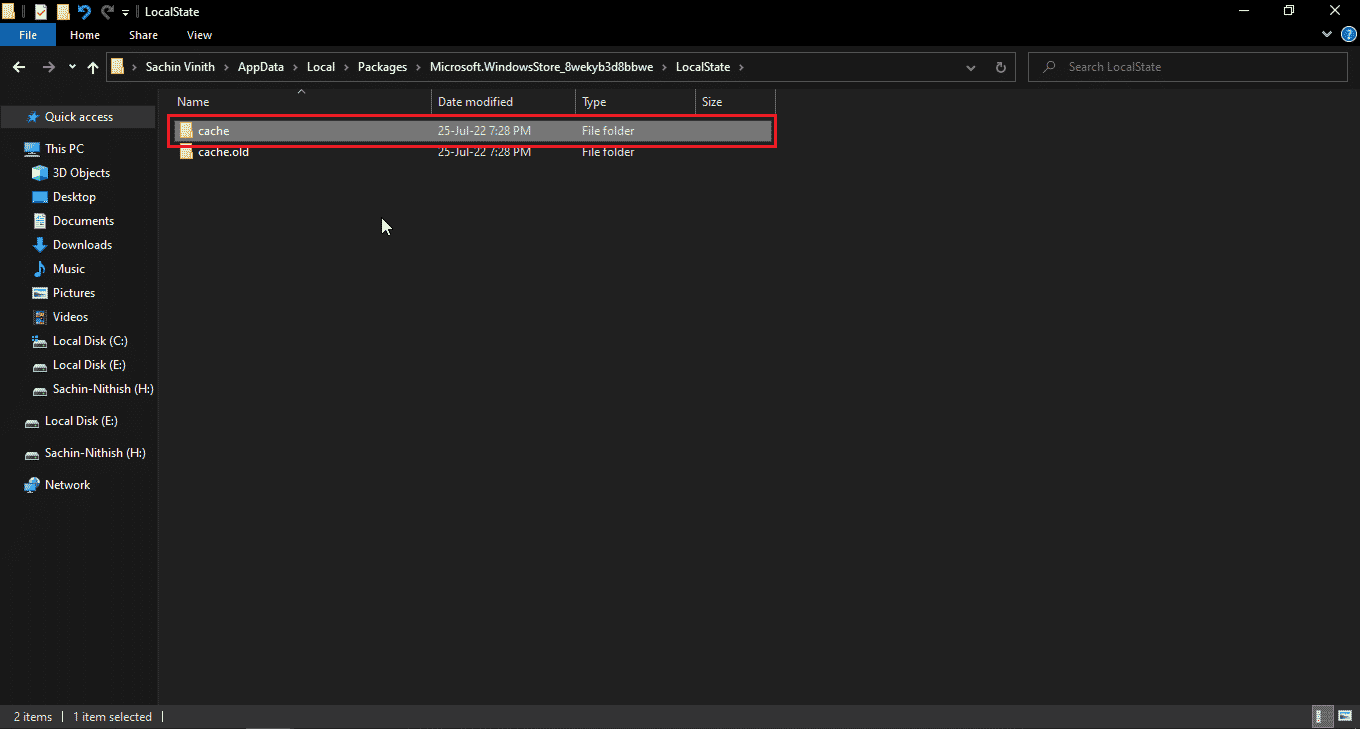
Task: Open Desktop in the sidebar
Action: click(74, 197)
